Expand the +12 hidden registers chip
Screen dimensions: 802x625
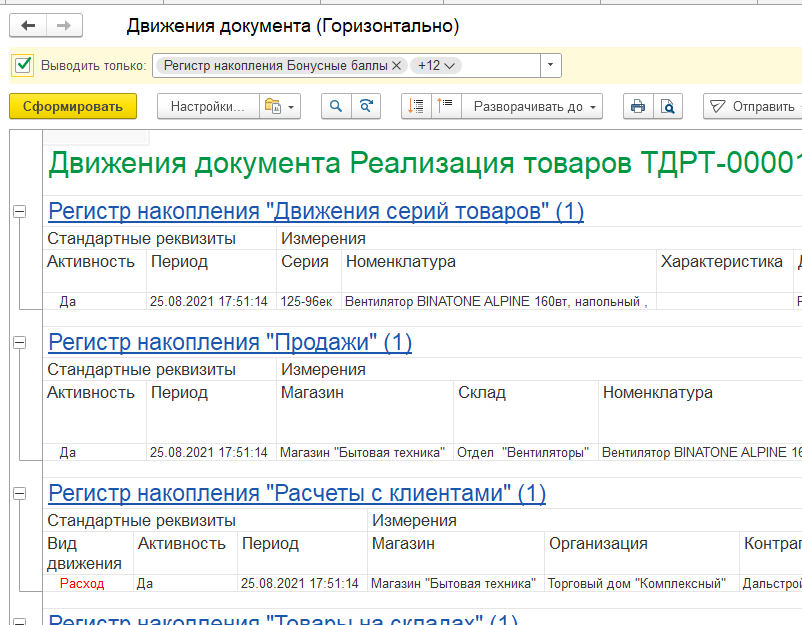tap(436, 65)
